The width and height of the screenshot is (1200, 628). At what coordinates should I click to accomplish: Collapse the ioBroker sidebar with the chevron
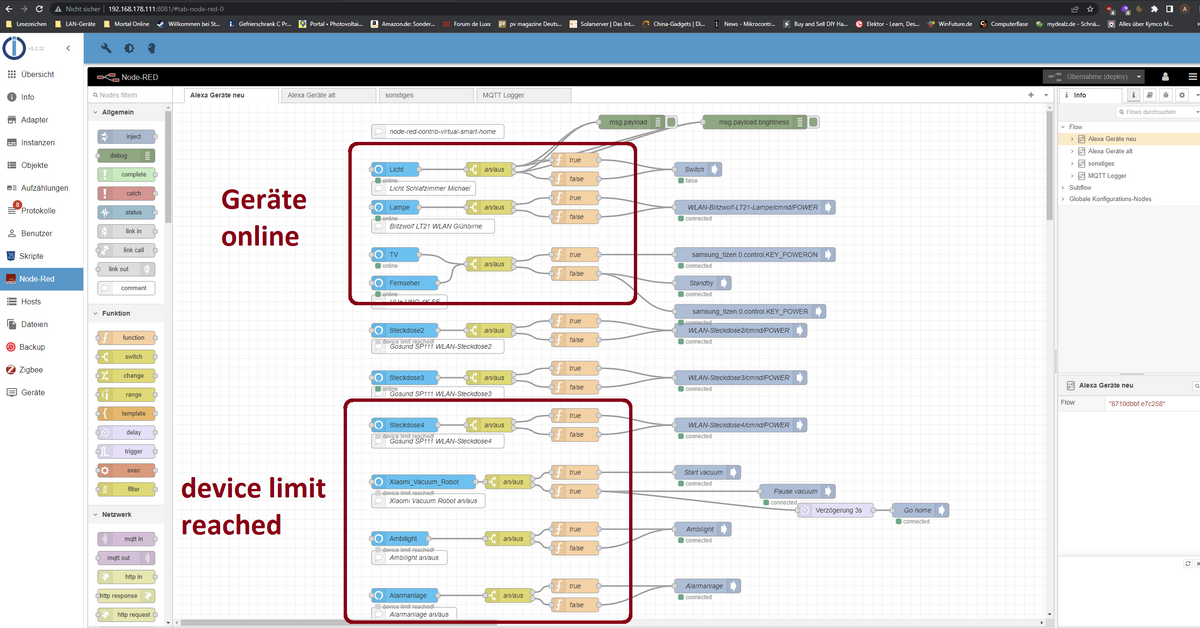(x=68, y=47)
